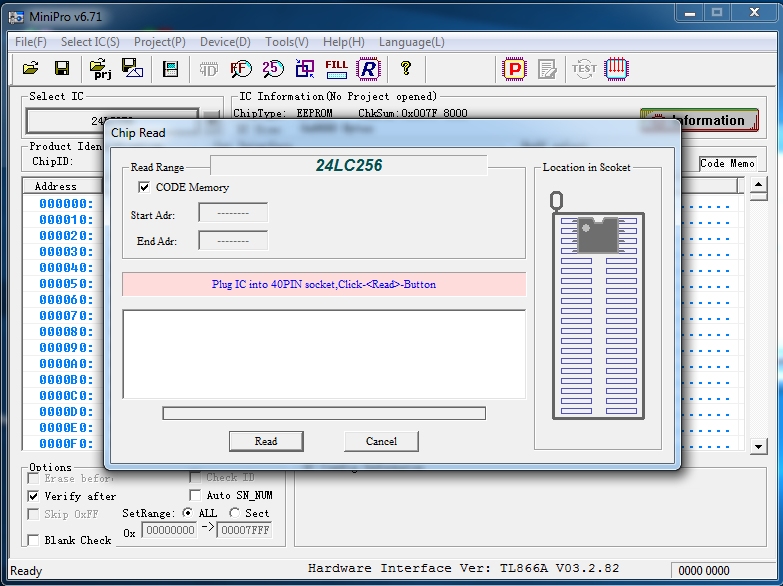Click the edit notepad toolbar icon
The image size is (783, 586).
pyautogui.click(x=547, y=69)
